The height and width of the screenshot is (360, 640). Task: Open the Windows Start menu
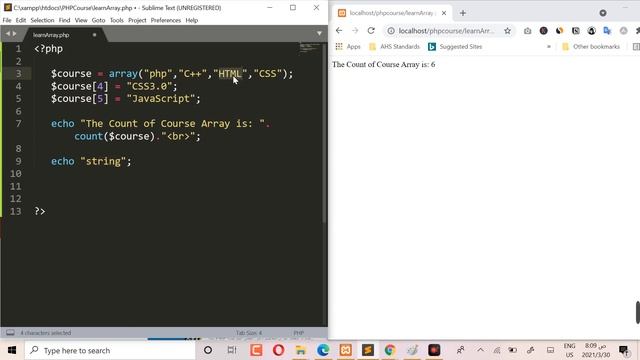pyautogui.click(x=11, y=350)
